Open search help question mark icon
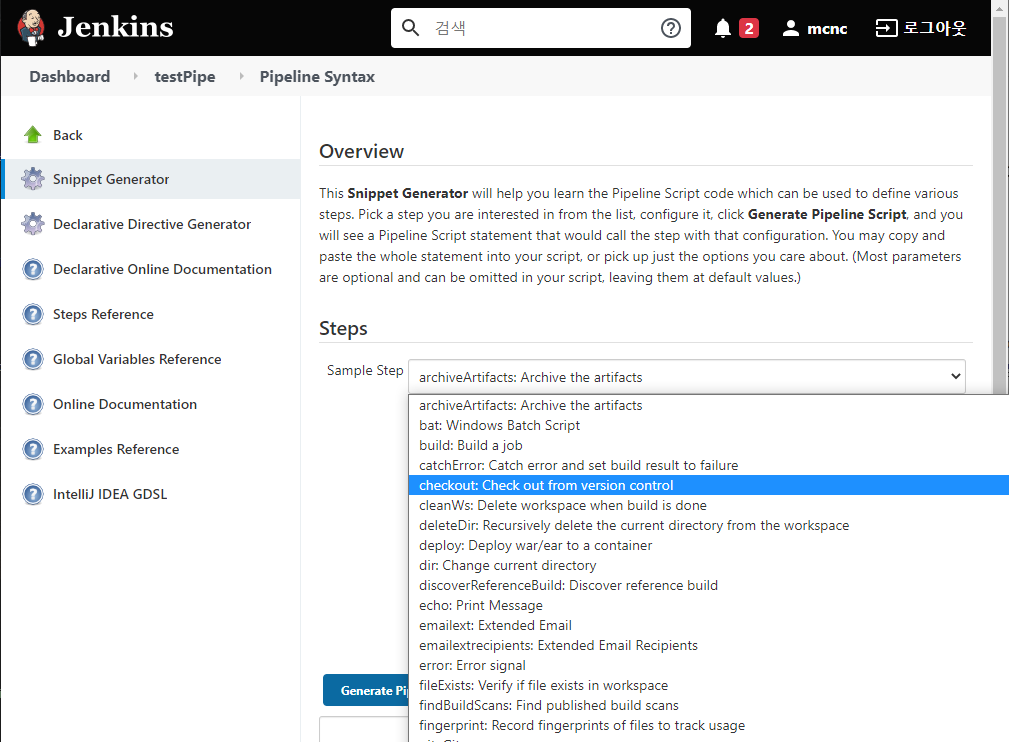 (671, 28)
